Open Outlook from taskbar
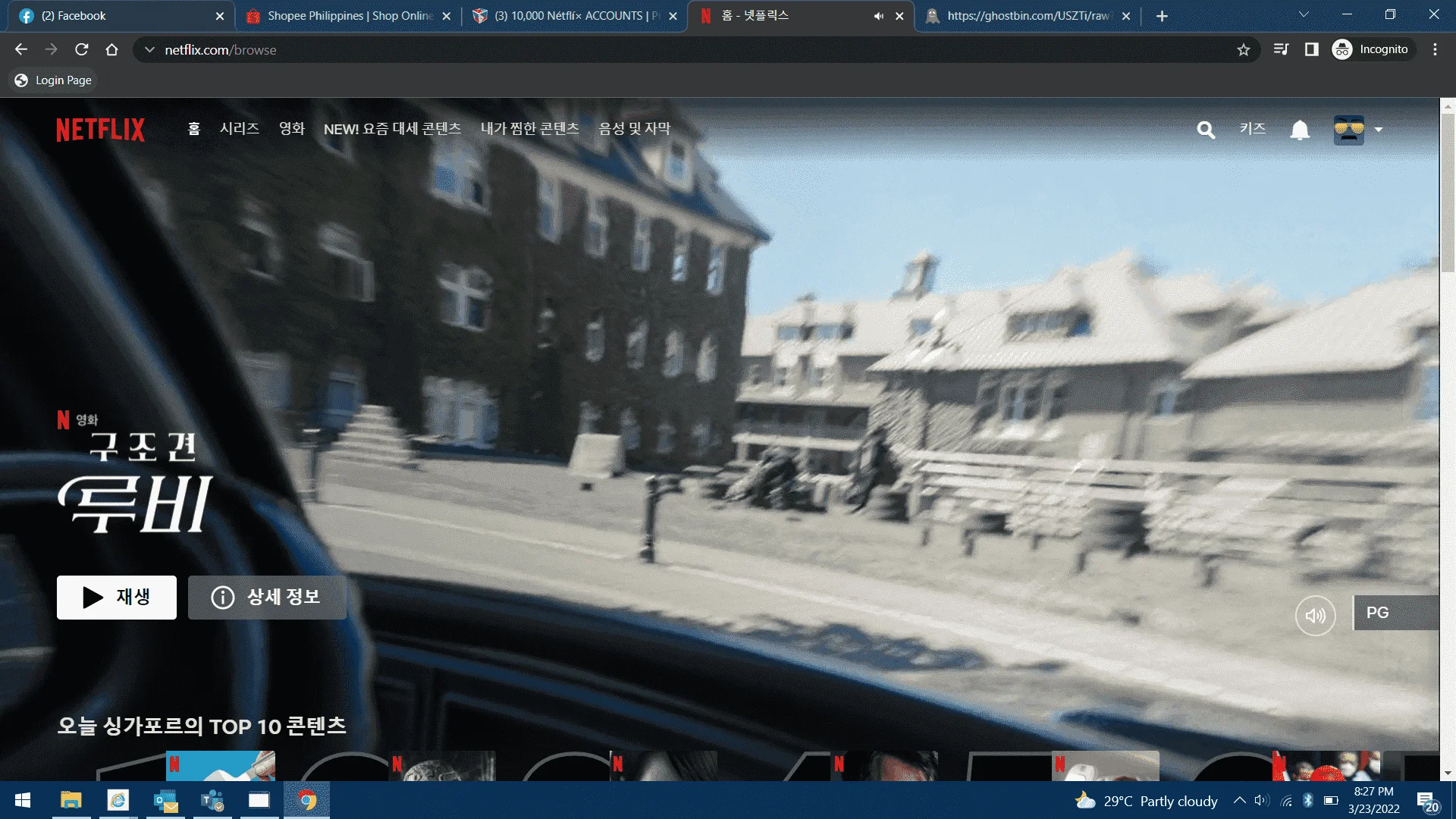1456x819 pixels. (x=165, y=801)
